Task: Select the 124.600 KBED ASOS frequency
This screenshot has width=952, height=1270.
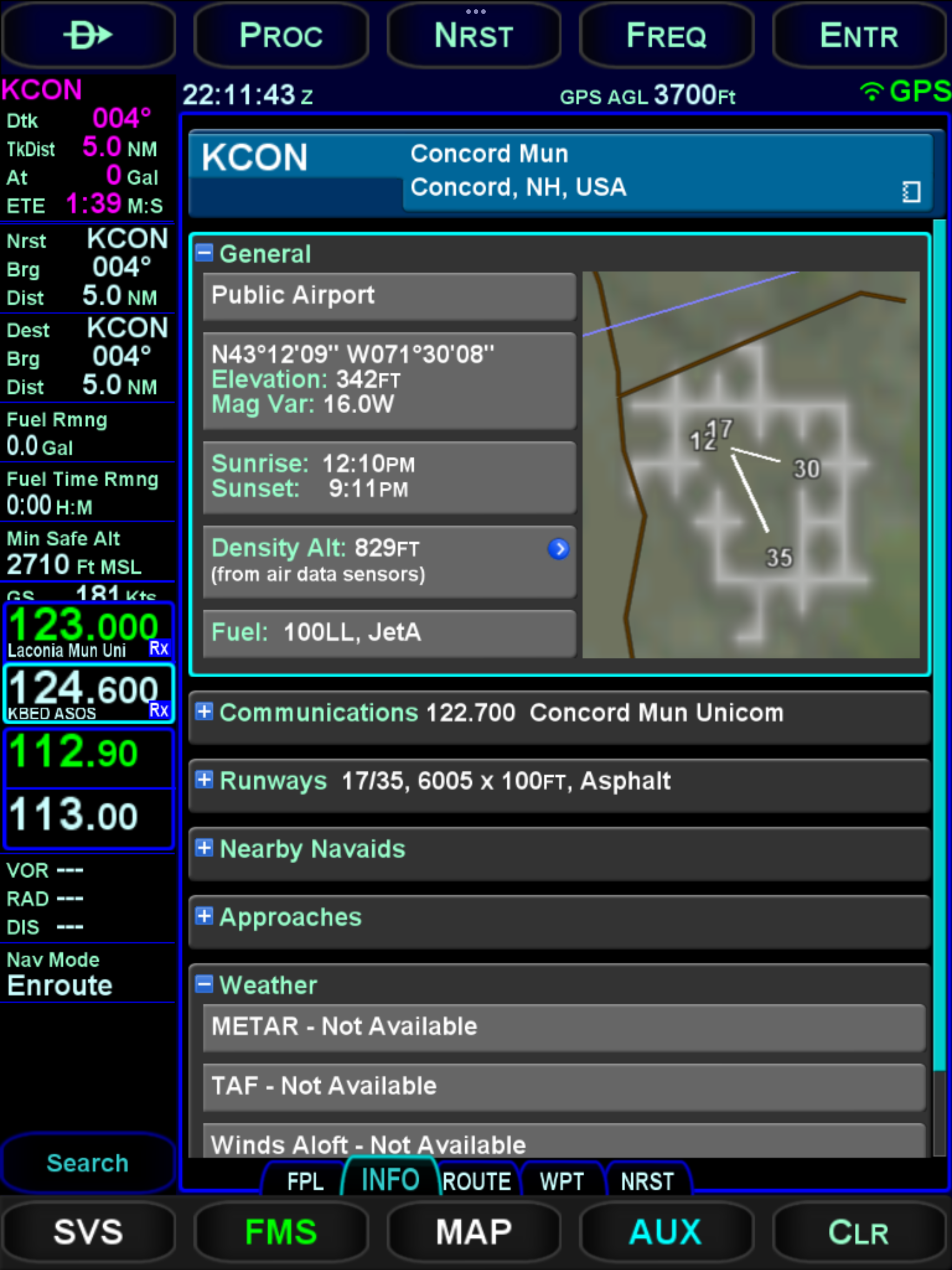Action: pyautogui.click(x=88, y=693)
